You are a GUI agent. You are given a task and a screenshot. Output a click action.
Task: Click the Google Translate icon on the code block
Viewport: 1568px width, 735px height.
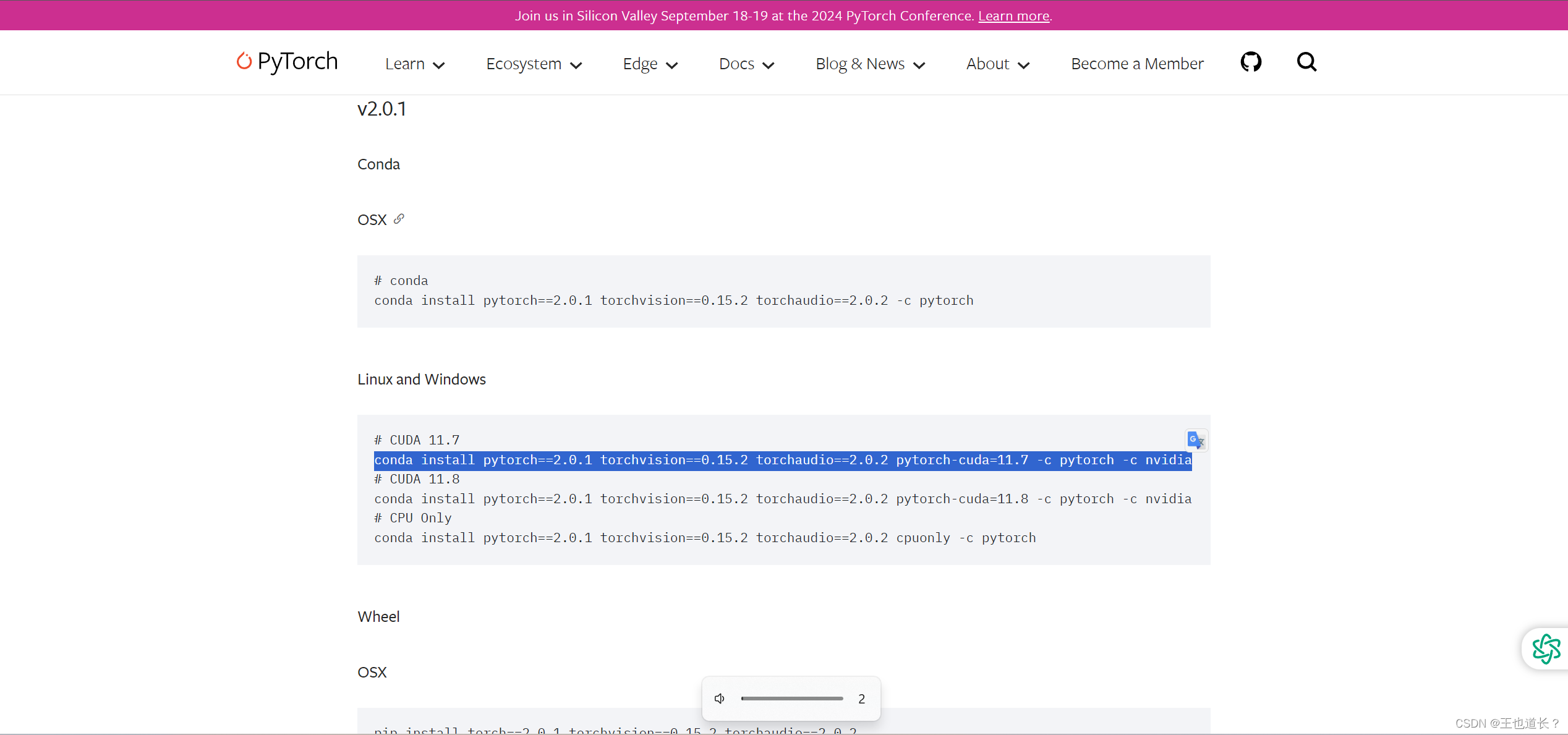(x=1195, y=440)
